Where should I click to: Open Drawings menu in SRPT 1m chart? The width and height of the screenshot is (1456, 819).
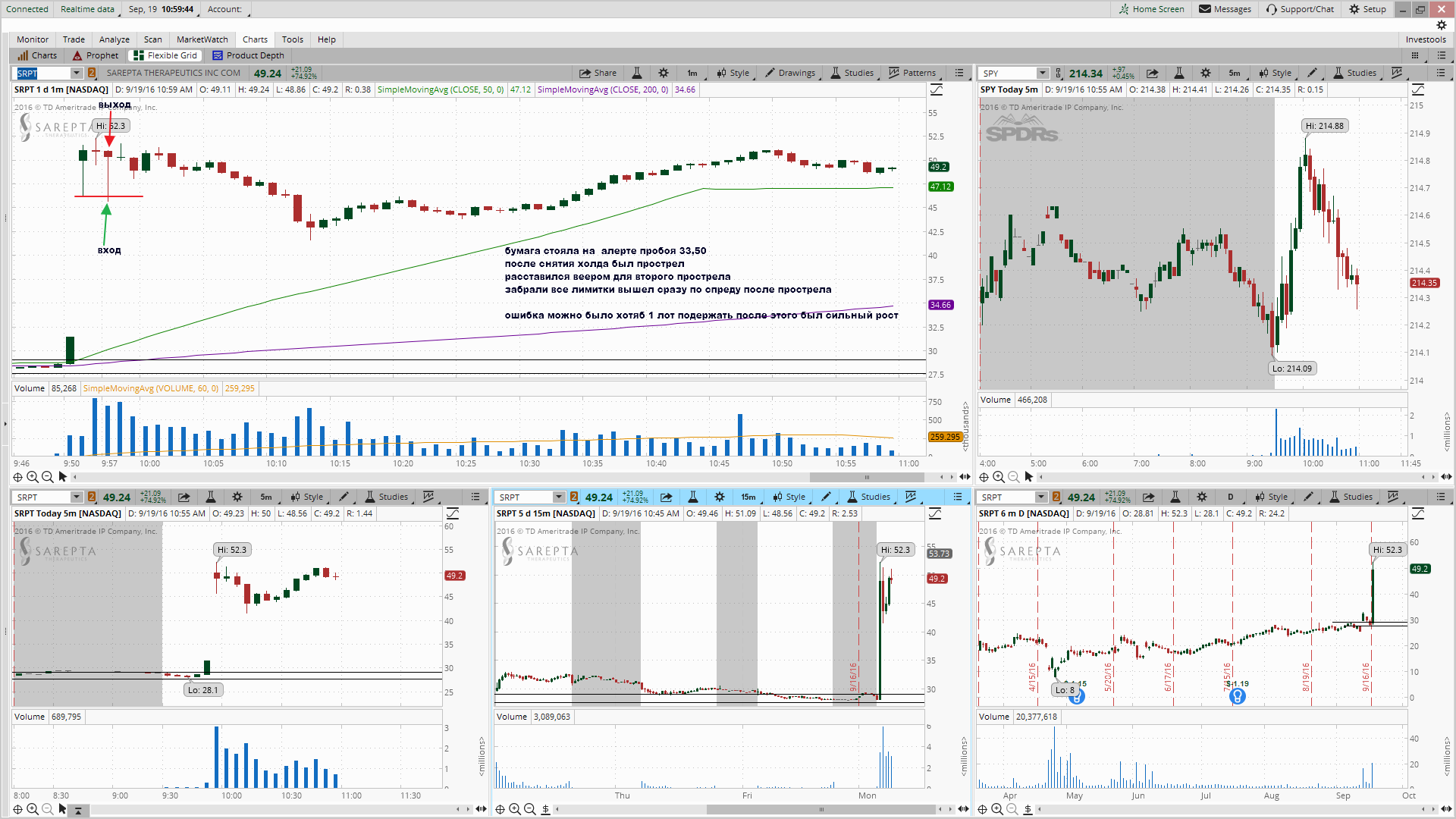[790, 73]
